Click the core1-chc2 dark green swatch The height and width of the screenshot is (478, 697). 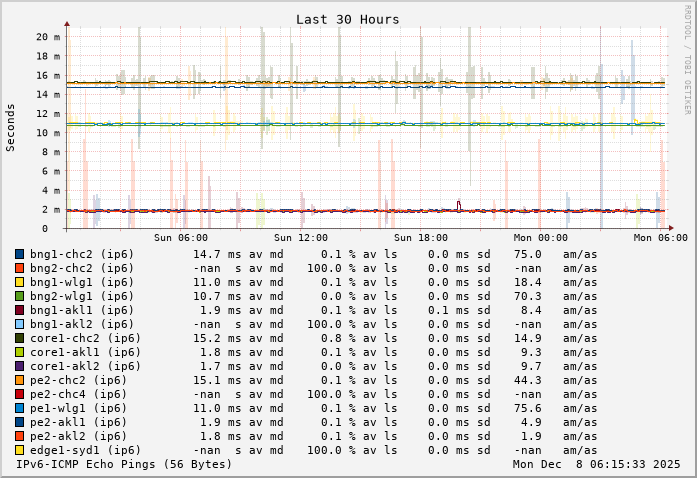(19, 338)
